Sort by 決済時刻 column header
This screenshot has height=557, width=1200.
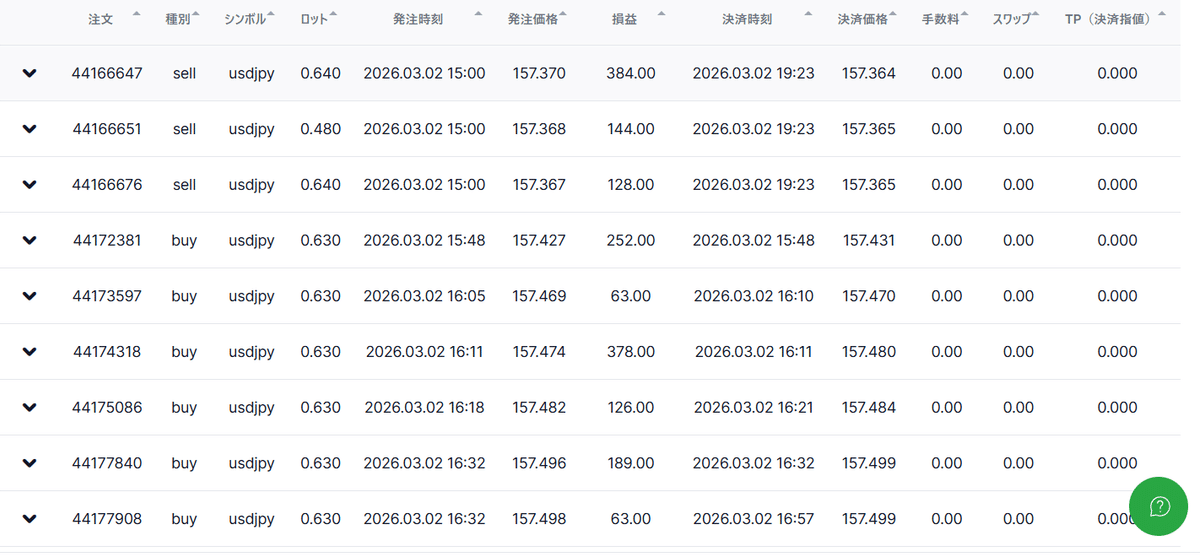click(747, 19)
